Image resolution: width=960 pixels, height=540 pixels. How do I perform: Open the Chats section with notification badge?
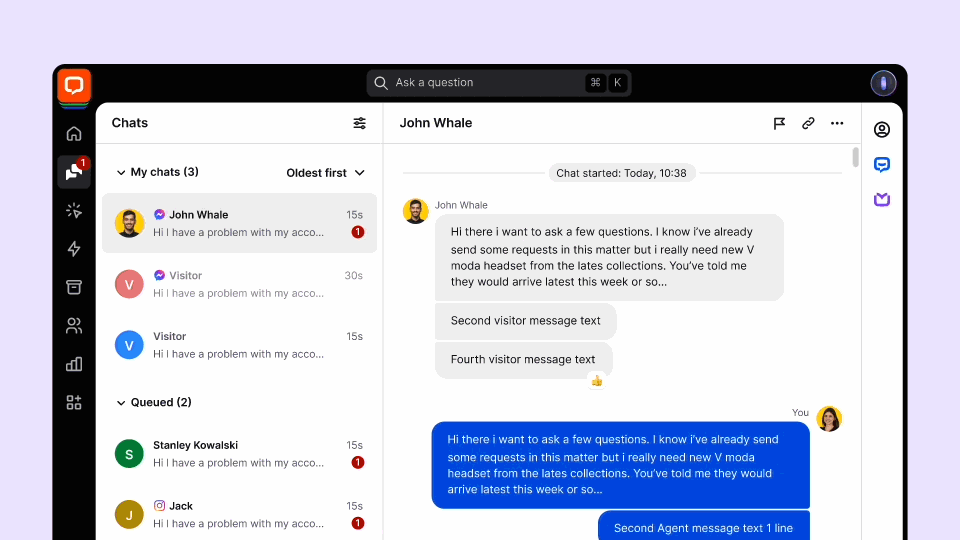74,172
